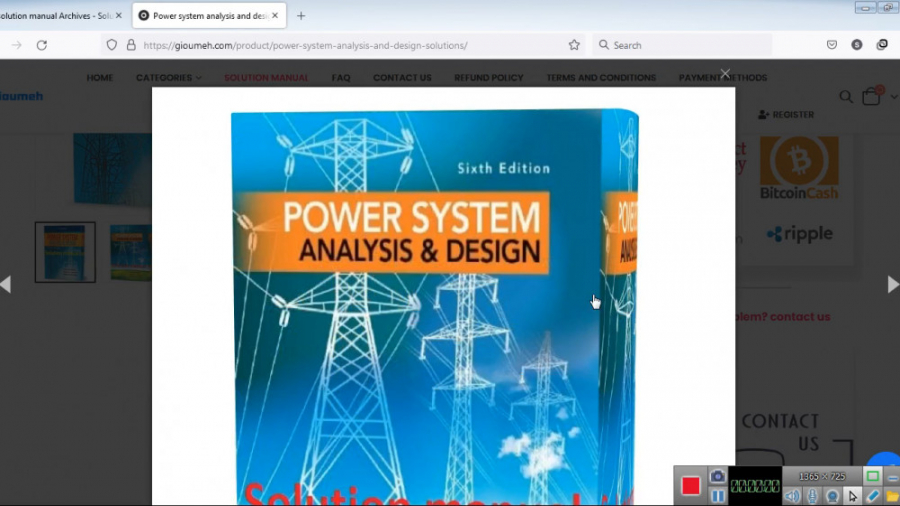900x506 pixels.
Task: Open the FAQ page
Action: [341, 77]
